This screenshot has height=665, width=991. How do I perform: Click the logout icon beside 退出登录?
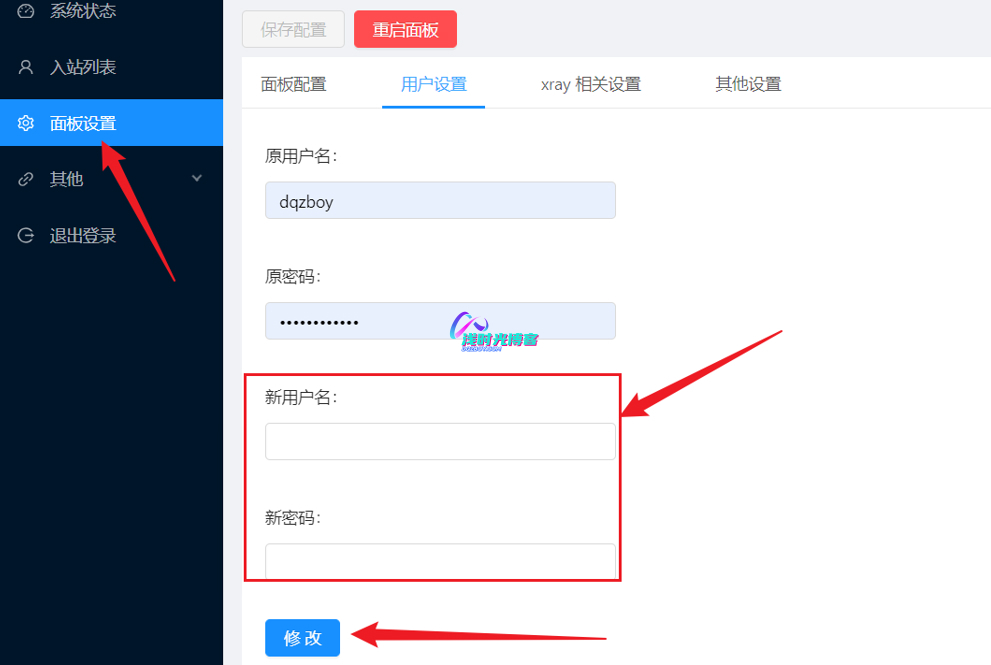point(25,236)
